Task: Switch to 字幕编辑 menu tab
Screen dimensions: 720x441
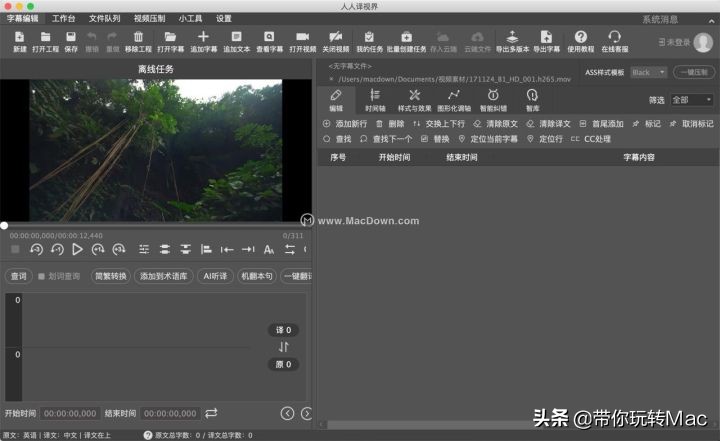Action: click(22, 18)
